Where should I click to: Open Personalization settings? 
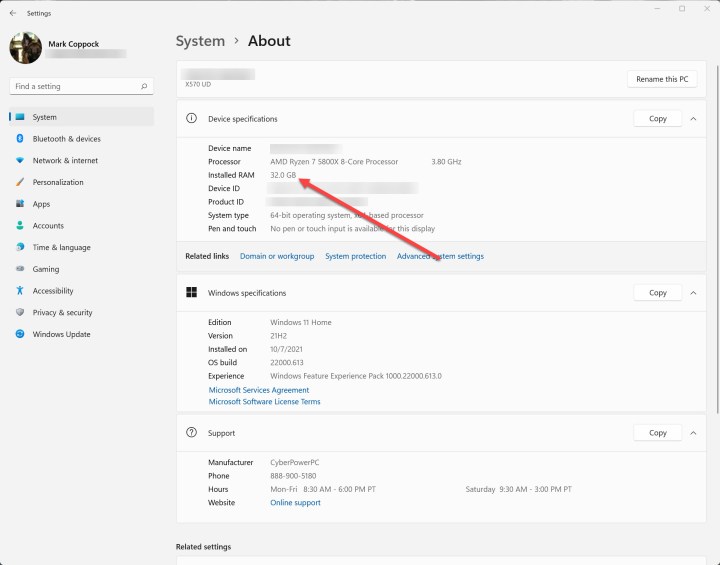(81, 182)
